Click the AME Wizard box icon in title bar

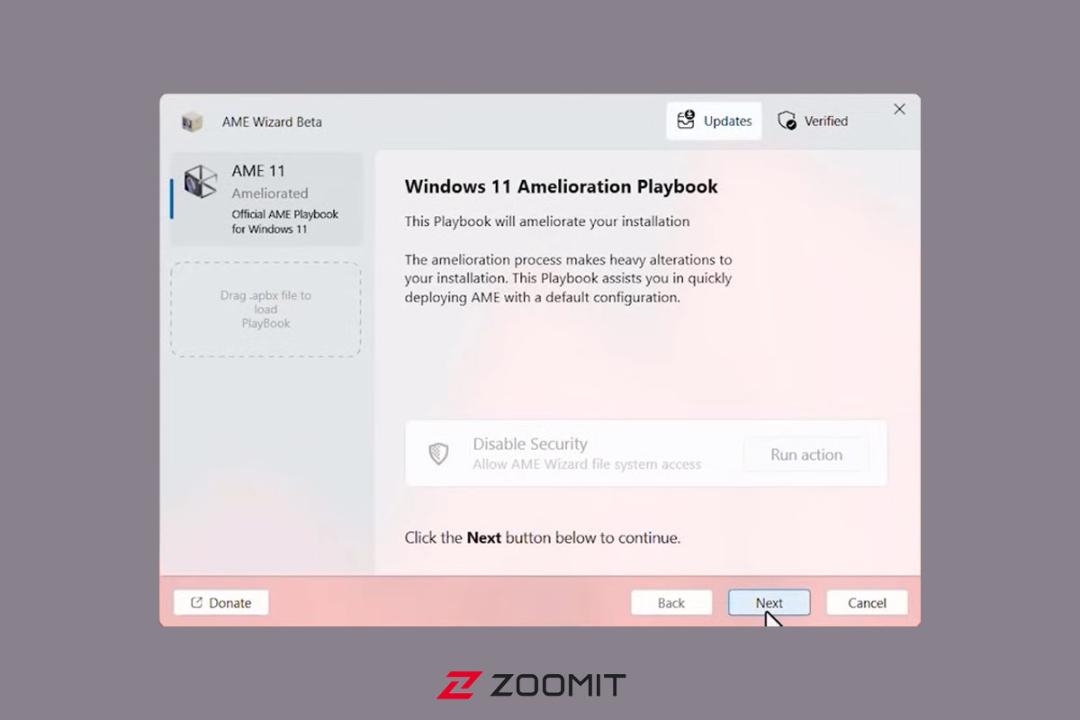pyautogui.click(x=191, y=122)
